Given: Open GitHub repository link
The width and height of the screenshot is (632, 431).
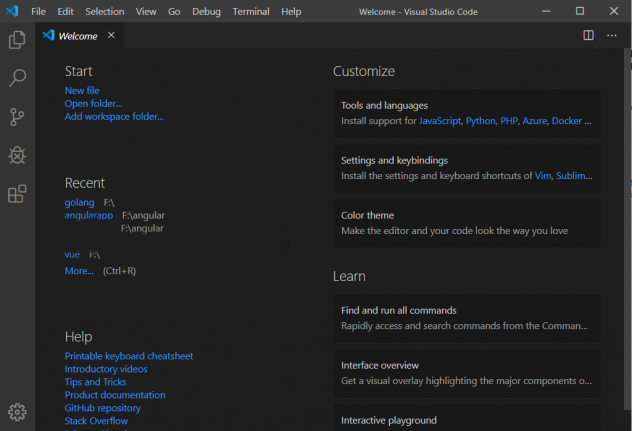Looking at the screenshot, I should (x=103, y=408).
